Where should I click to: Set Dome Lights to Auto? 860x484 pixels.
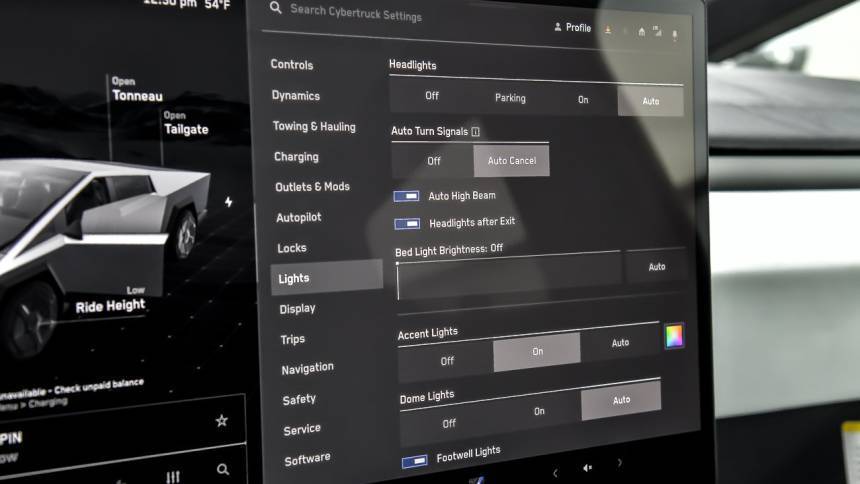pyautogui.click(x=621, y=401)
